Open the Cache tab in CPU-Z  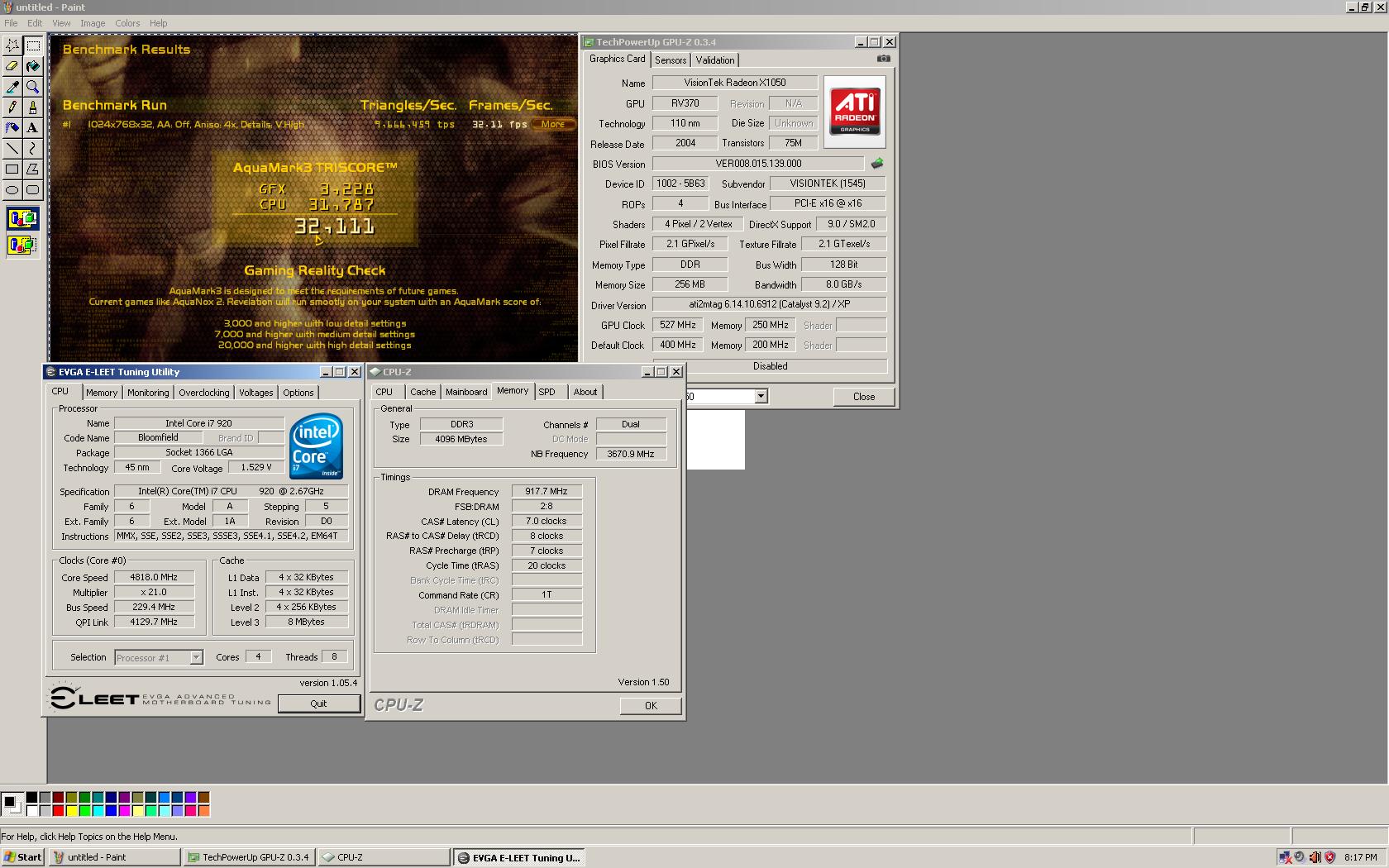pyautogui.click(x=422, y=392)
